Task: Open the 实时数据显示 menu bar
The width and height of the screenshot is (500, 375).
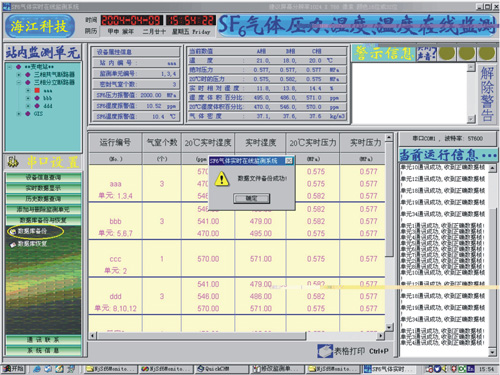Action: tap(43, 188)
